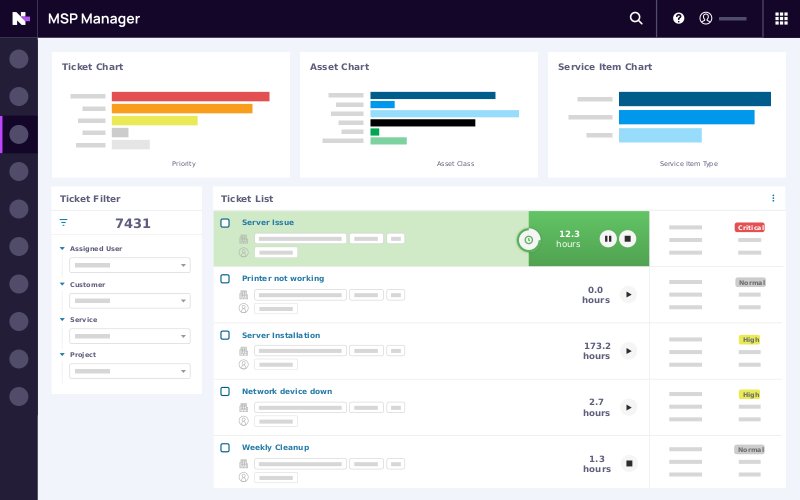Viewport: 800px width, 500px height.
Task: Click Normal badge on Printer not working
Action: tap(751, 283)
